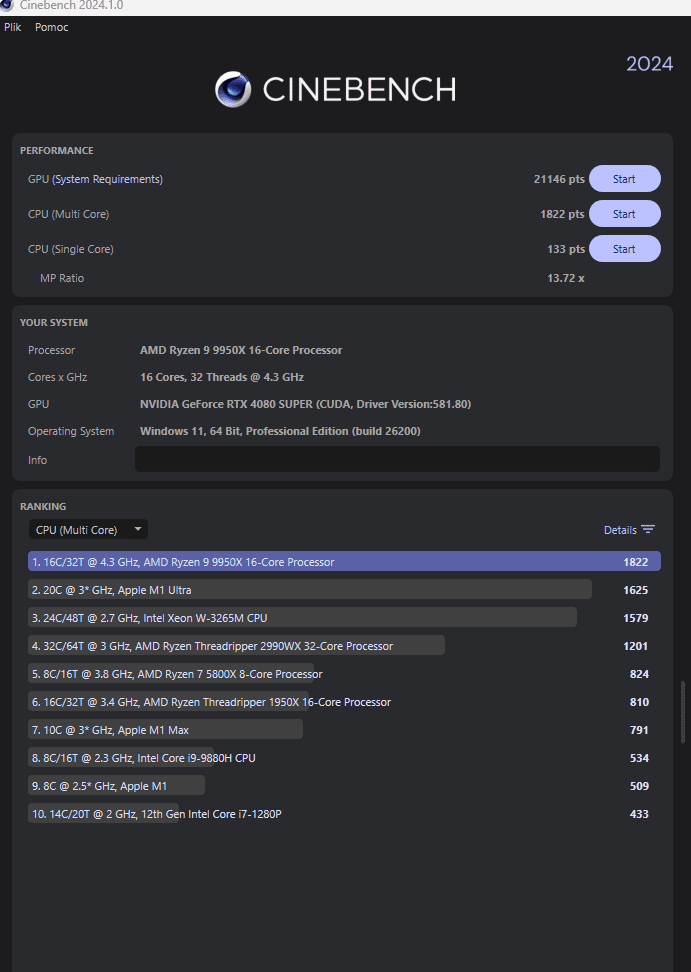
Task: Click the Windows 11 operating system text
Action: [x=280, y=431]
